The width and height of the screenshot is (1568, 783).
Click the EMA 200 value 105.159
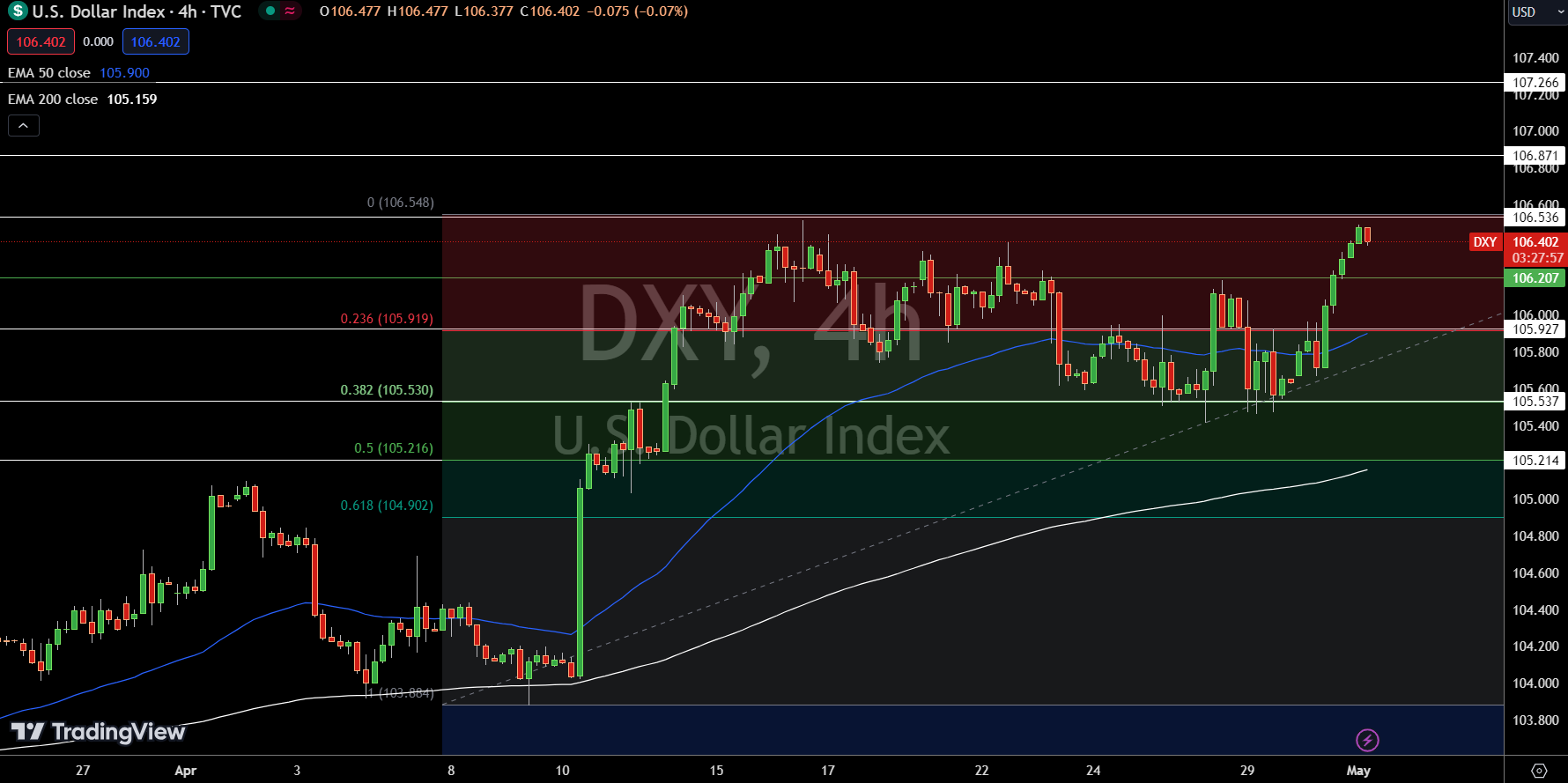(x=132, y=100)
